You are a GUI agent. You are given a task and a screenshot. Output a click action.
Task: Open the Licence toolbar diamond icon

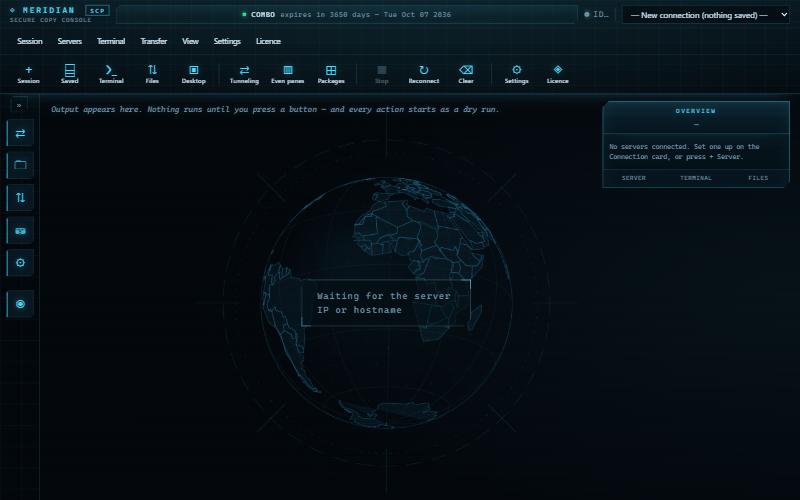(x=558, y=74)
